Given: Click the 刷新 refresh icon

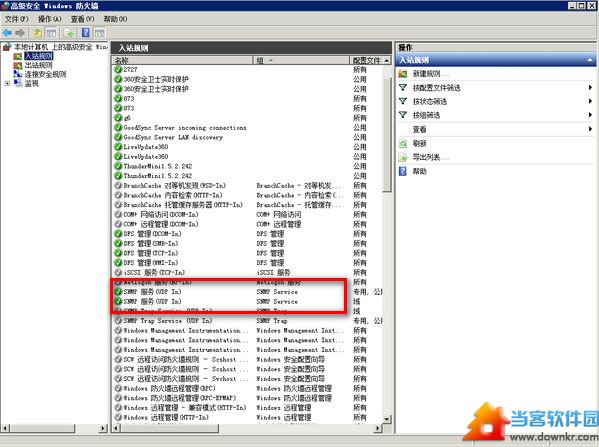Looking at the screenshot, I should click(403, 144).
